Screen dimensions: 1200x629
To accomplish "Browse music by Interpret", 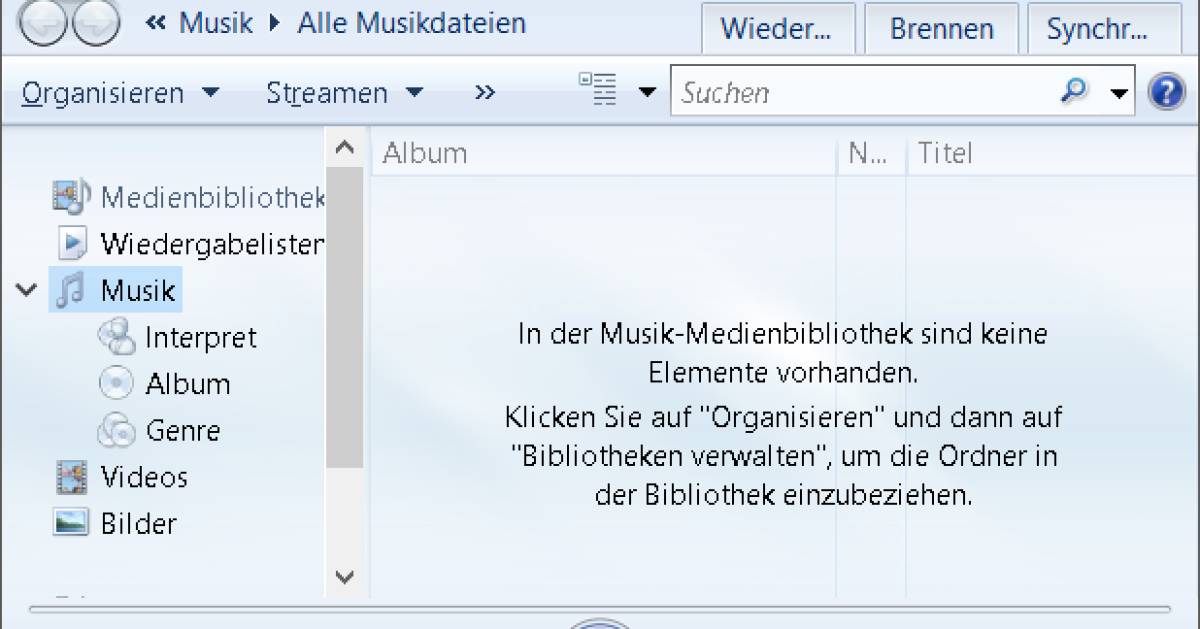I will [x=201, y=337].
